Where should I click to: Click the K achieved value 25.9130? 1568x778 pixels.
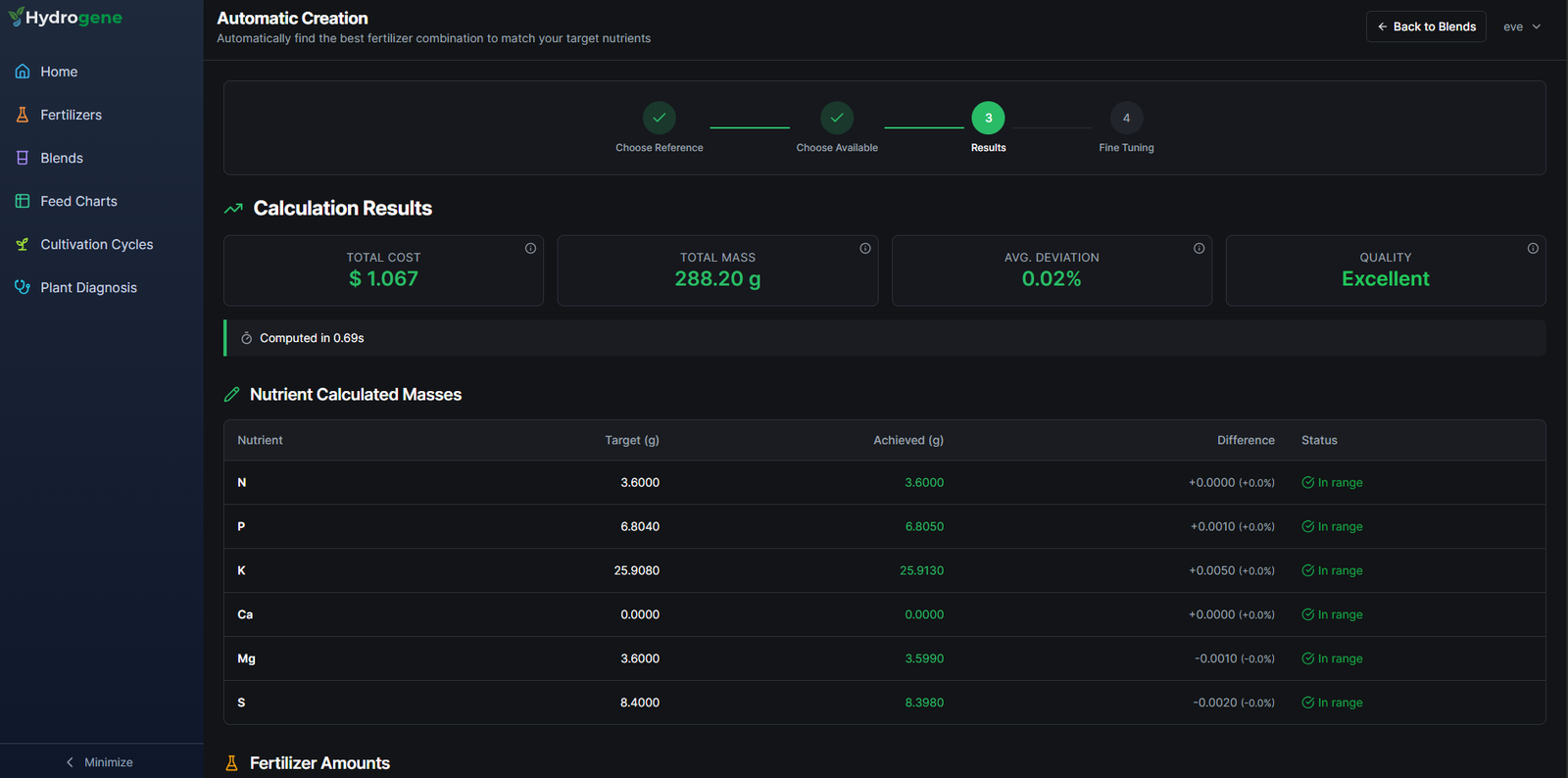click(922, 571)
